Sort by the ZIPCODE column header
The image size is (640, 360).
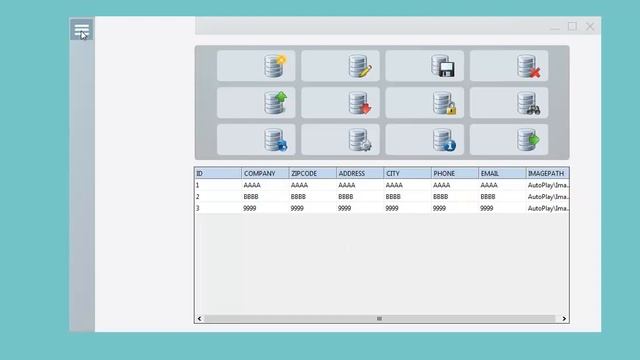click(313, 173)
